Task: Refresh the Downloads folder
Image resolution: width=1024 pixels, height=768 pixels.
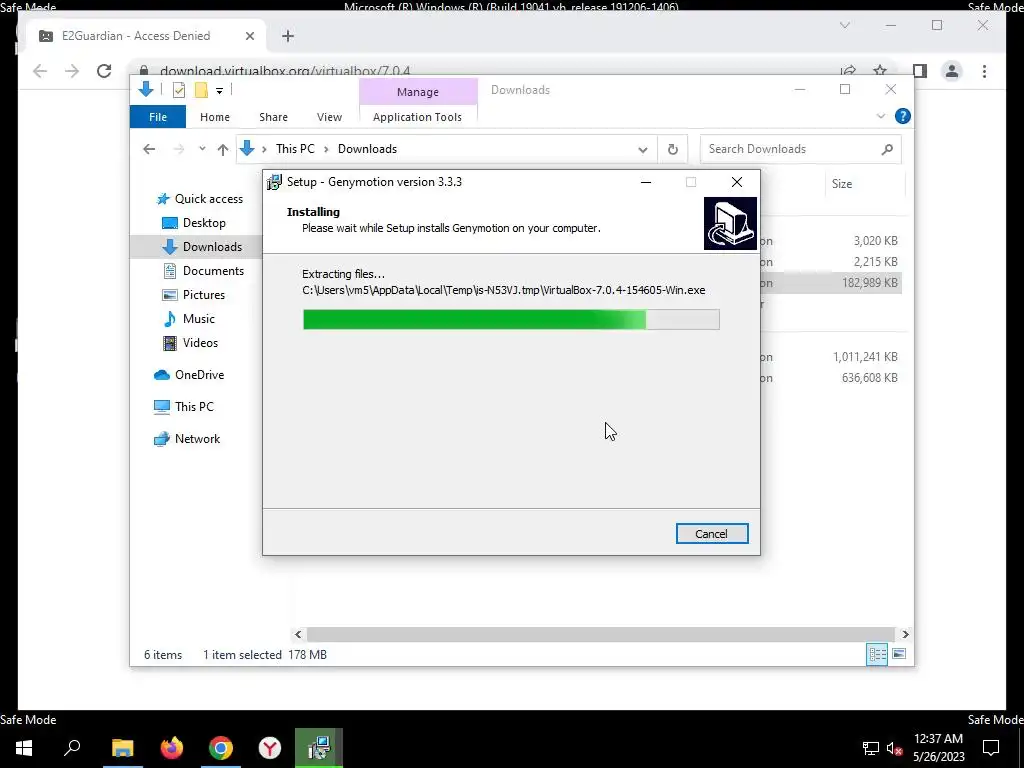Action: 673,150
